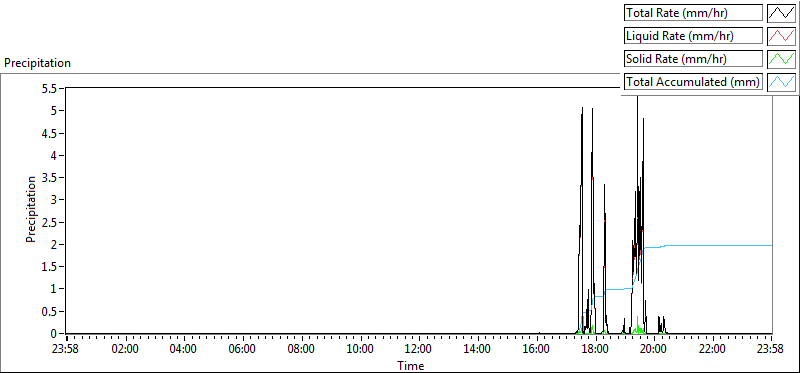Click the Precipitation graph caption above the plot
The height and width of the screenshot is (373, 800).
37,63
